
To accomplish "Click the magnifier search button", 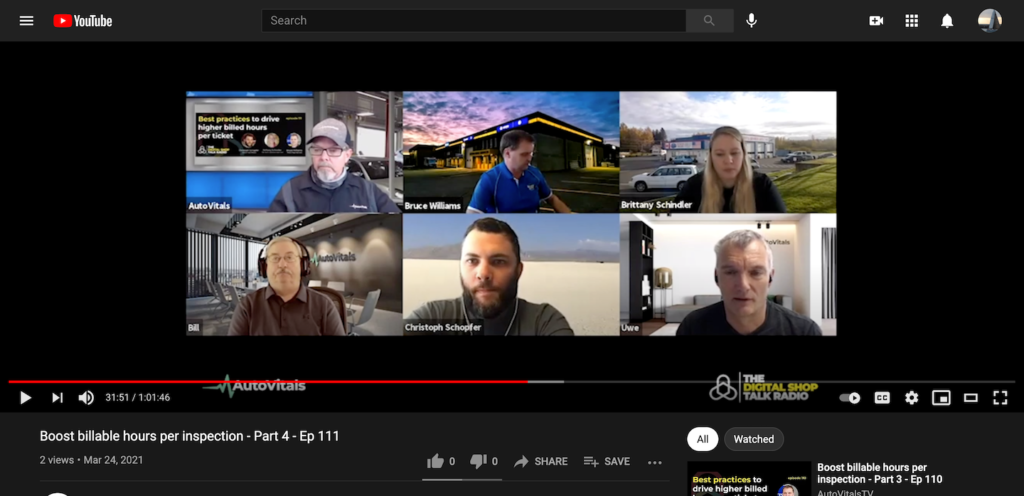I will (709, 21).
